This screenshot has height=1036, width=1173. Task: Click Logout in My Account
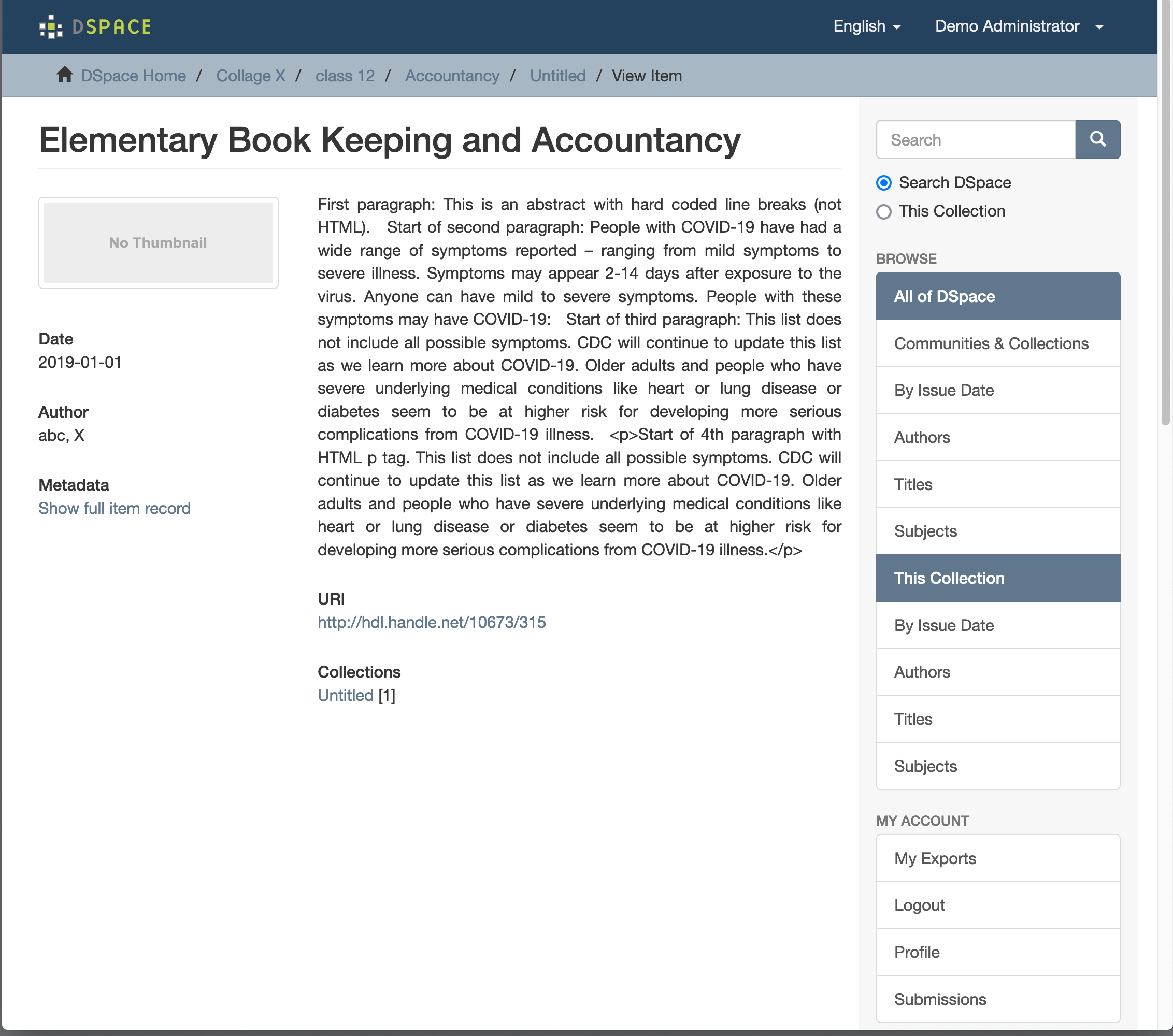pos(919,904)
